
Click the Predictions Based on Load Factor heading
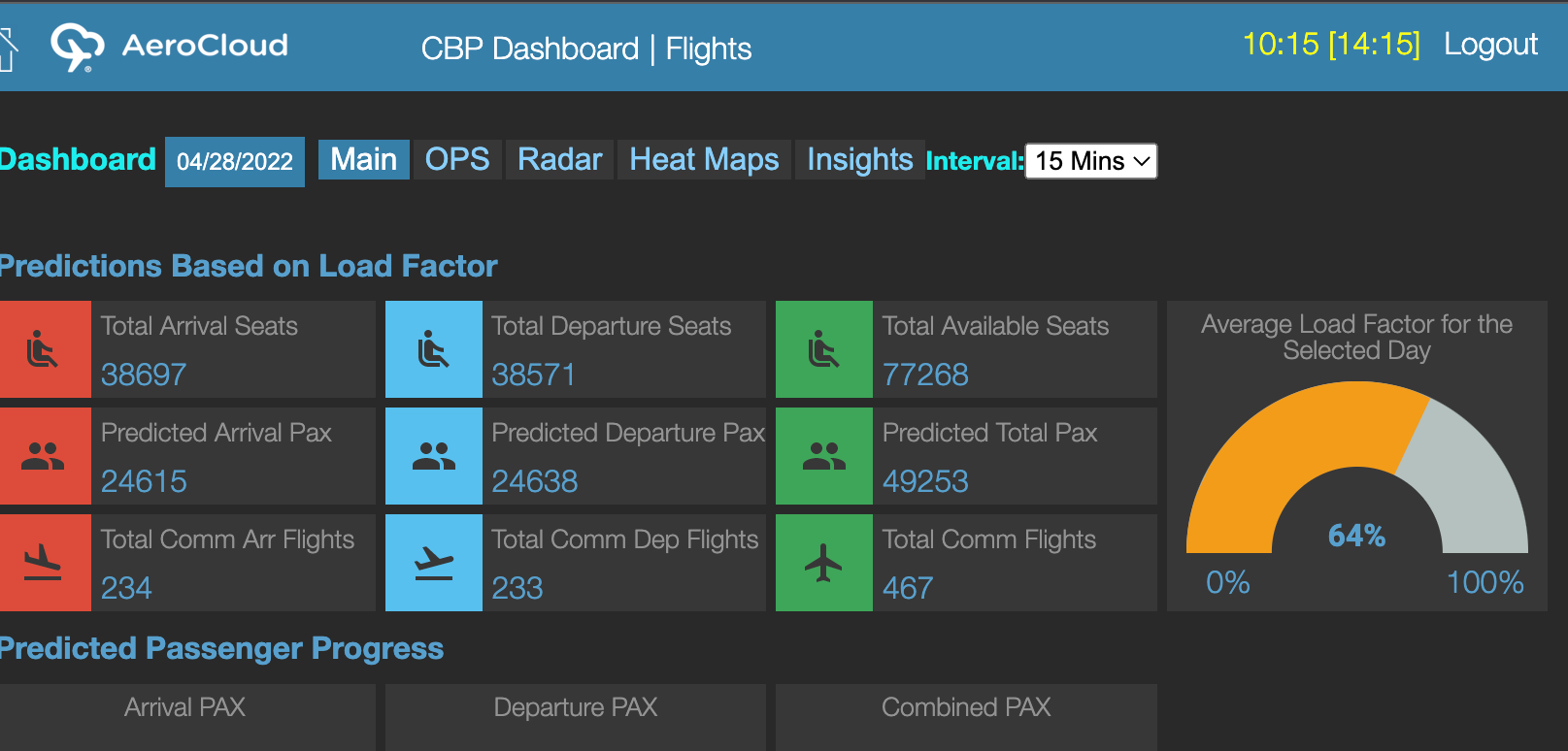point(249,266)
